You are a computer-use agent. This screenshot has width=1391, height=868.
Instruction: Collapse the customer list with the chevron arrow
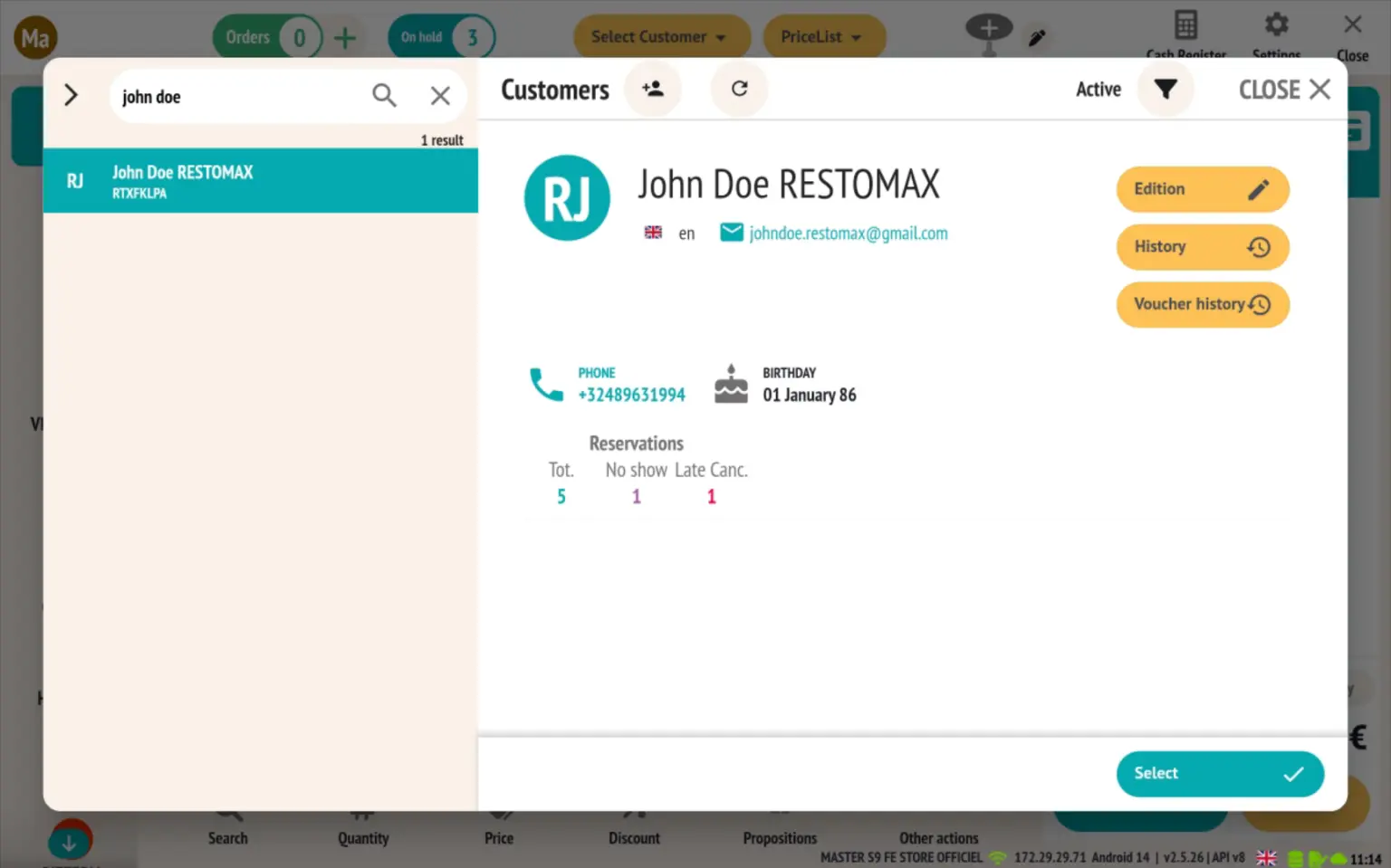click(71, 94)
